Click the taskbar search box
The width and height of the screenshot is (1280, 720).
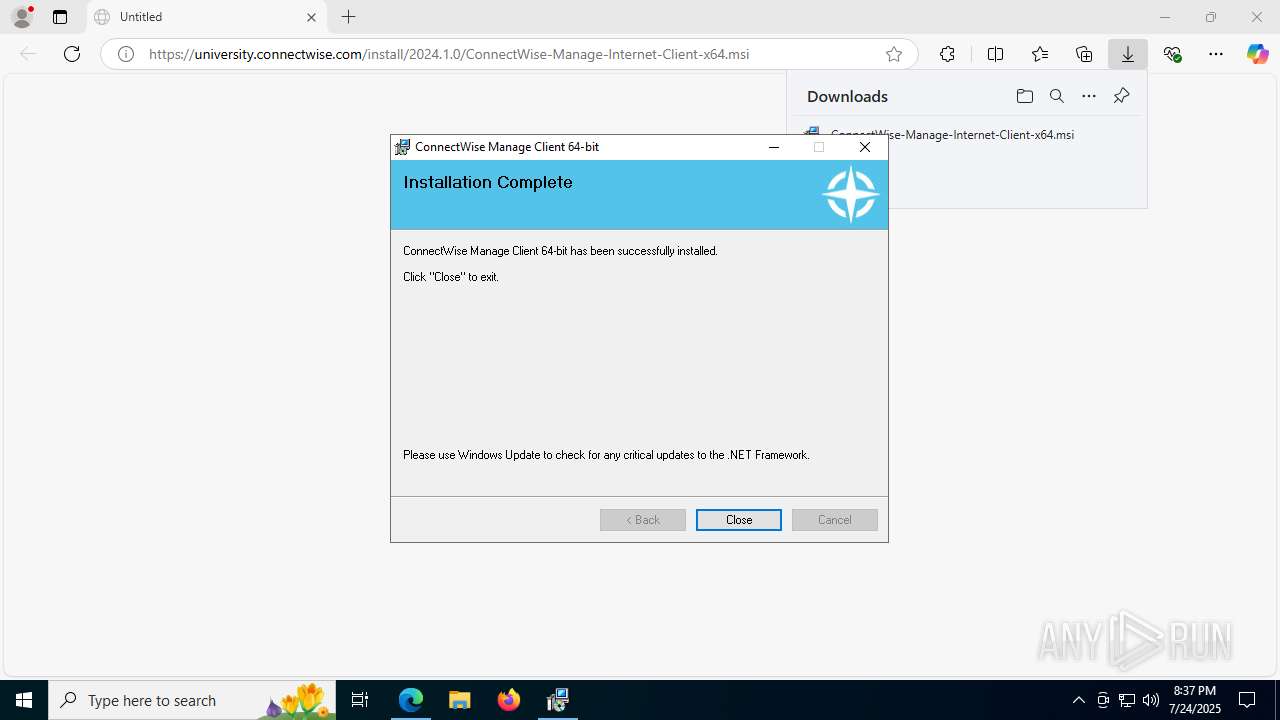pos(192,700)
